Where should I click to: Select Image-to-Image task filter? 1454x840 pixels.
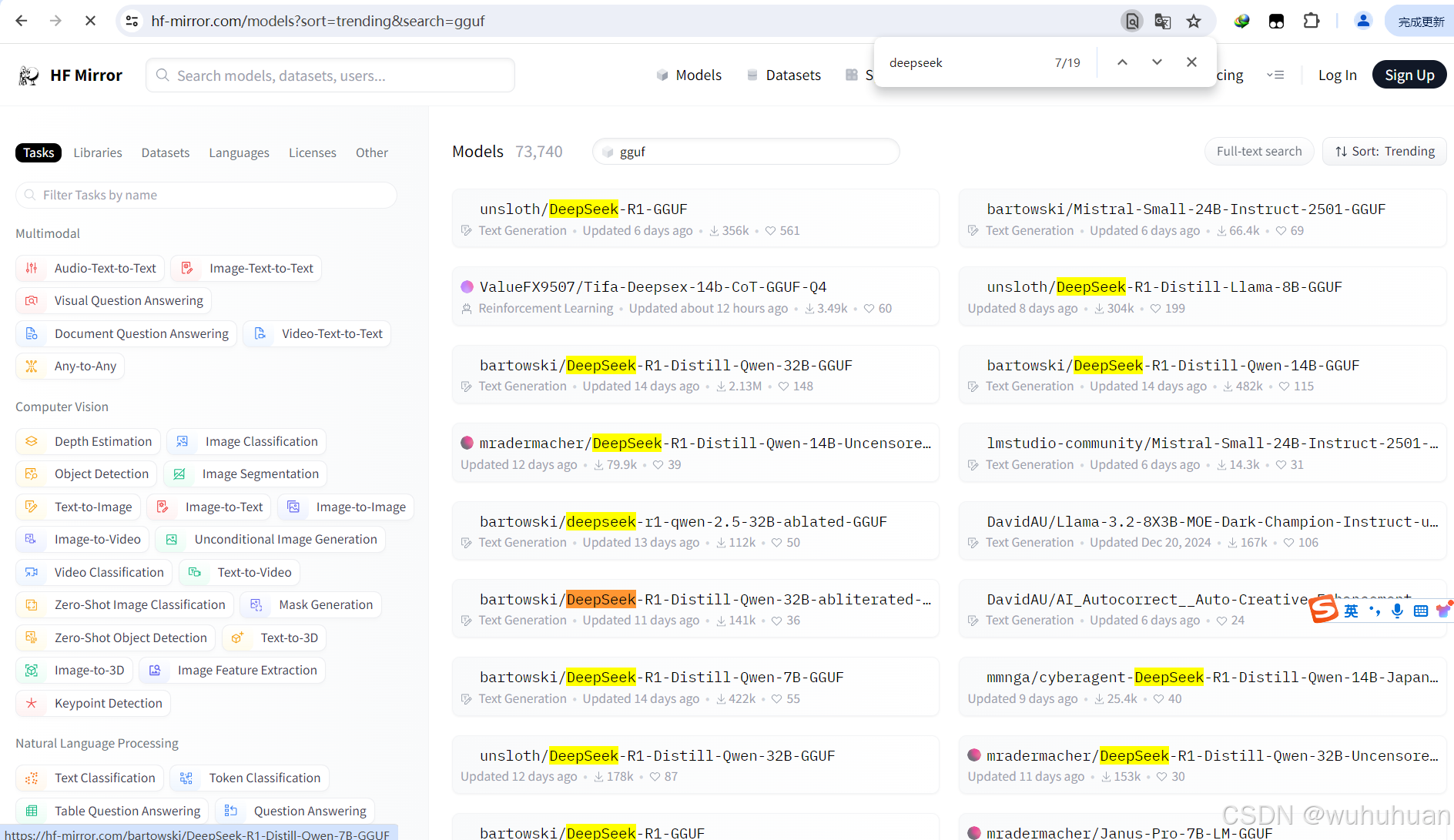[x=346, y=507]
